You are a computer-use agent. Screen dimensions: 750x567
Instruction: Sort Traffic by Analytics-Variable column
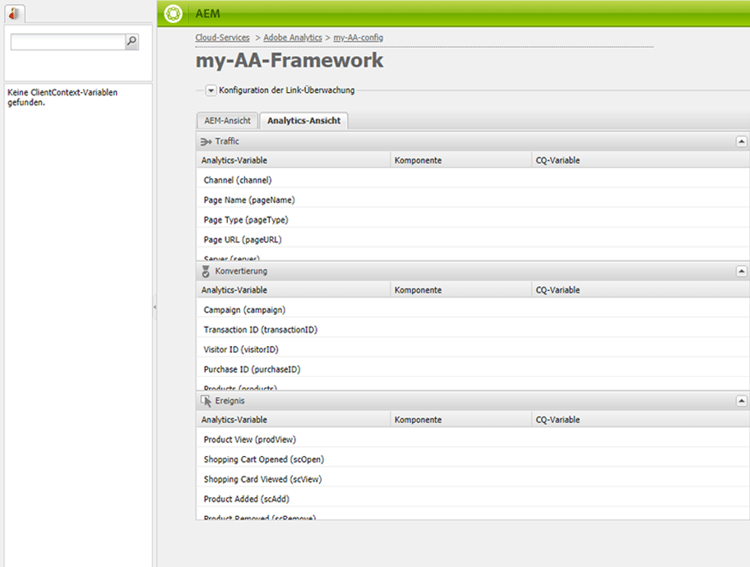[x=293, y=160]
